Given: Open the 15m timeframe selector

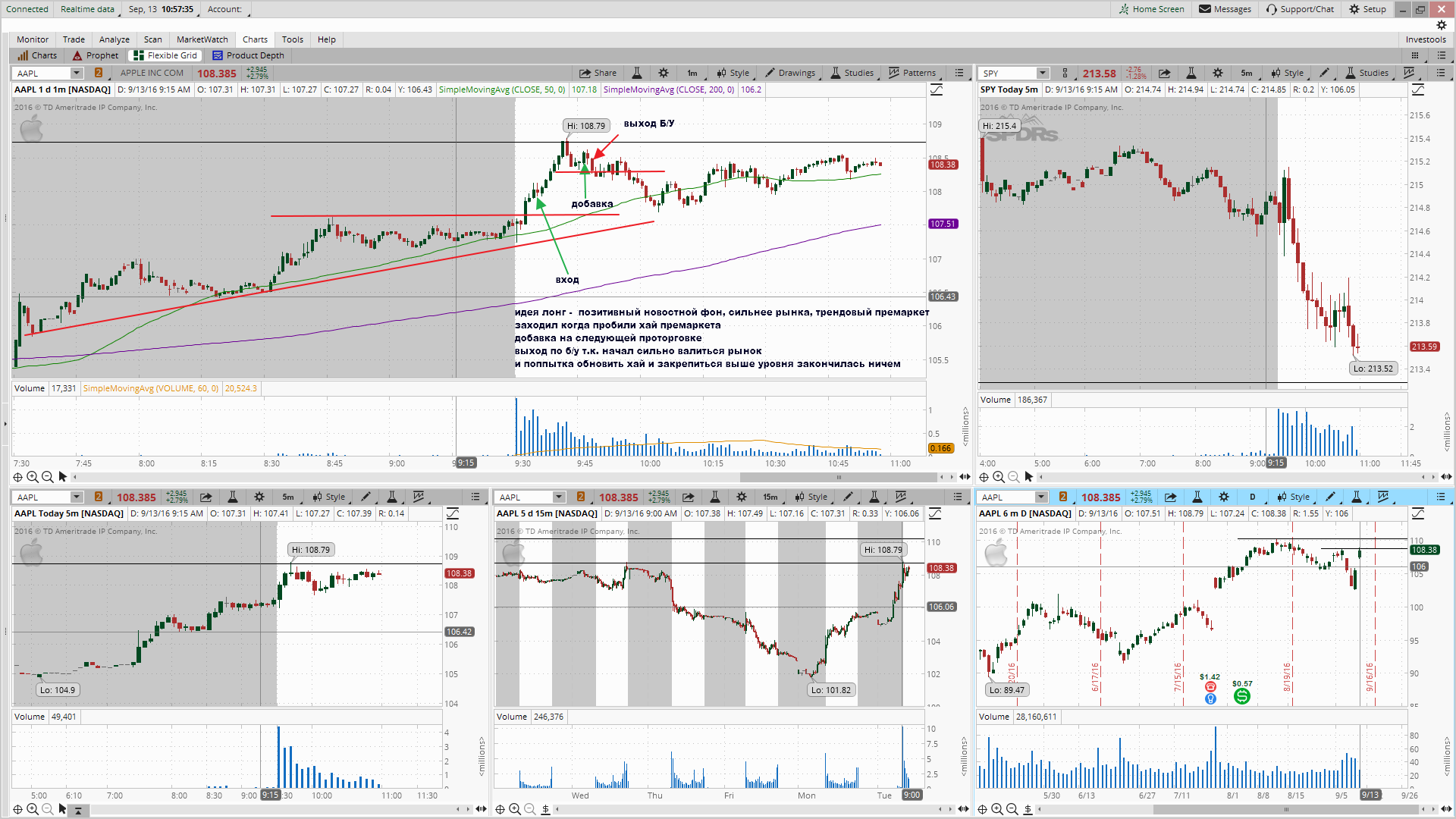Looking at the screenshot, I should click(770, 497).
